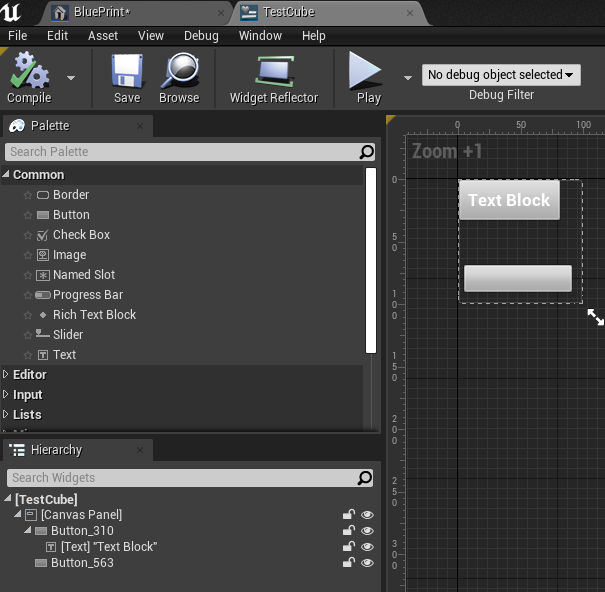Browse to asset in Content Browser

(x=179, y=78)
